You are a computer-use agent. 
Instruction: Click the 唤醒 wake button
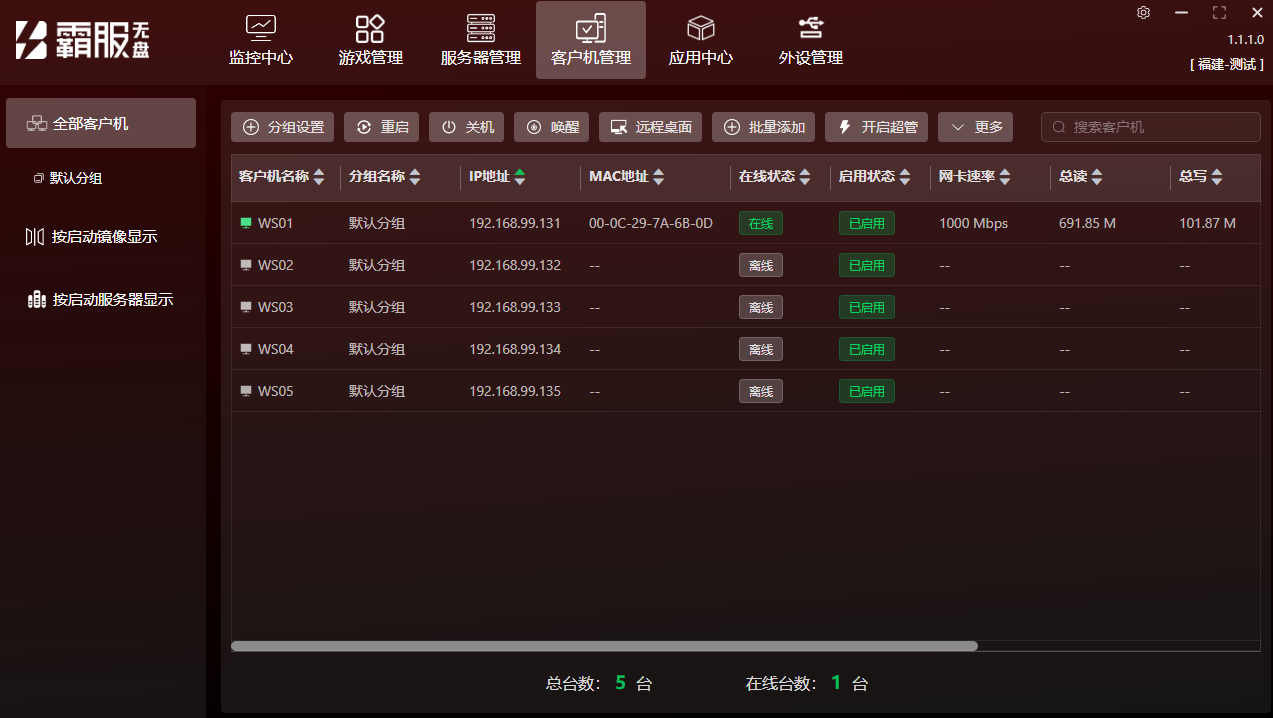point(552,127)
